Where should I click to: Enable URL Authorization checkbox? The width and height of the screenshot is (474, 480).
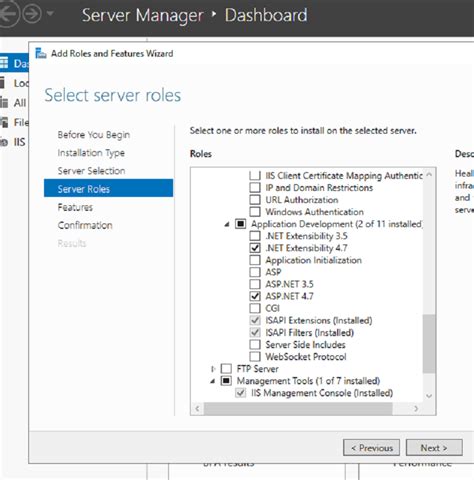tap(255, 199)
